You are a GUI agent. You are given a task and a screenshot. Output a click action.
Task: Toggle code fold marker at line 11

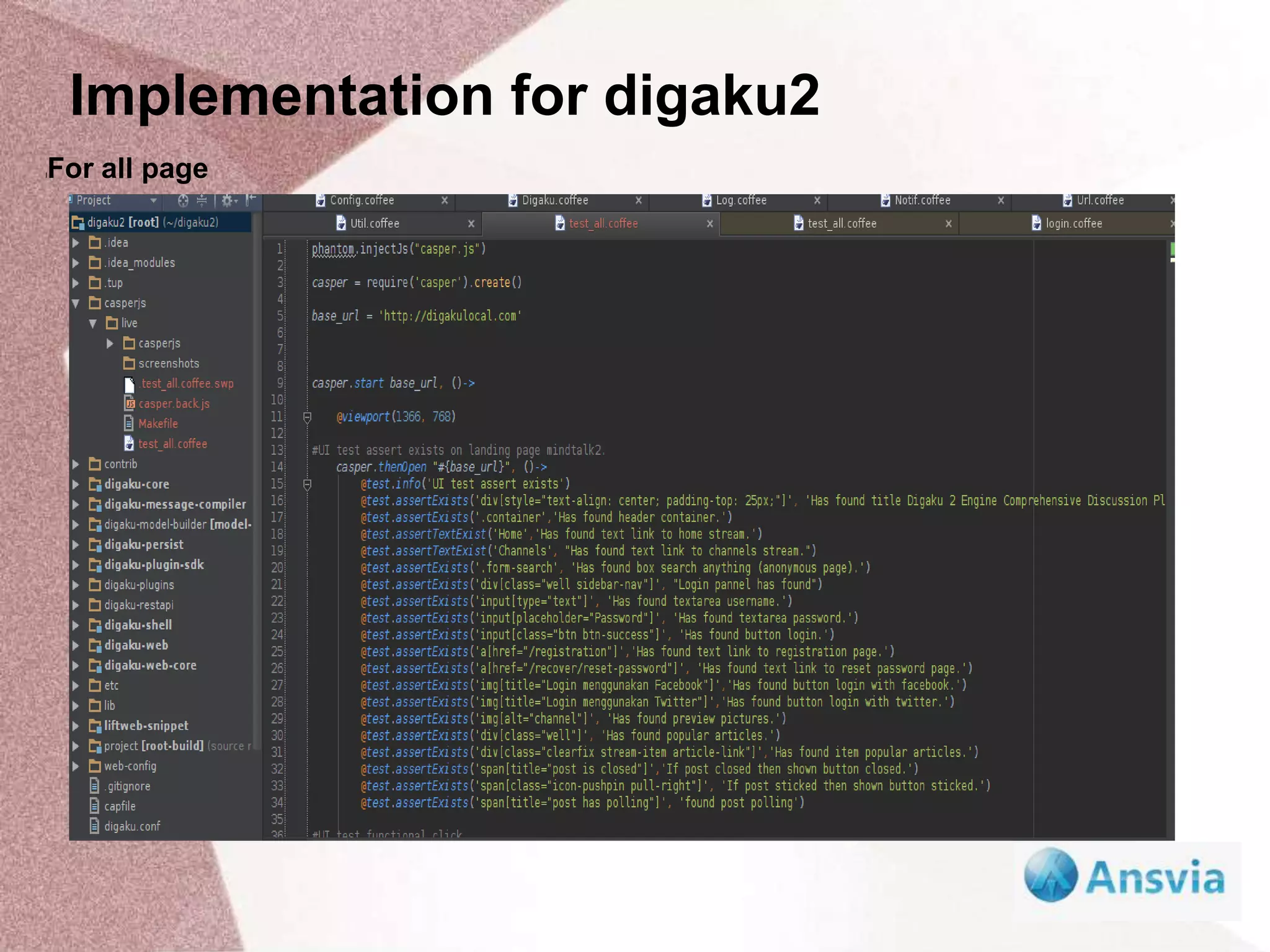click(307, 417)
